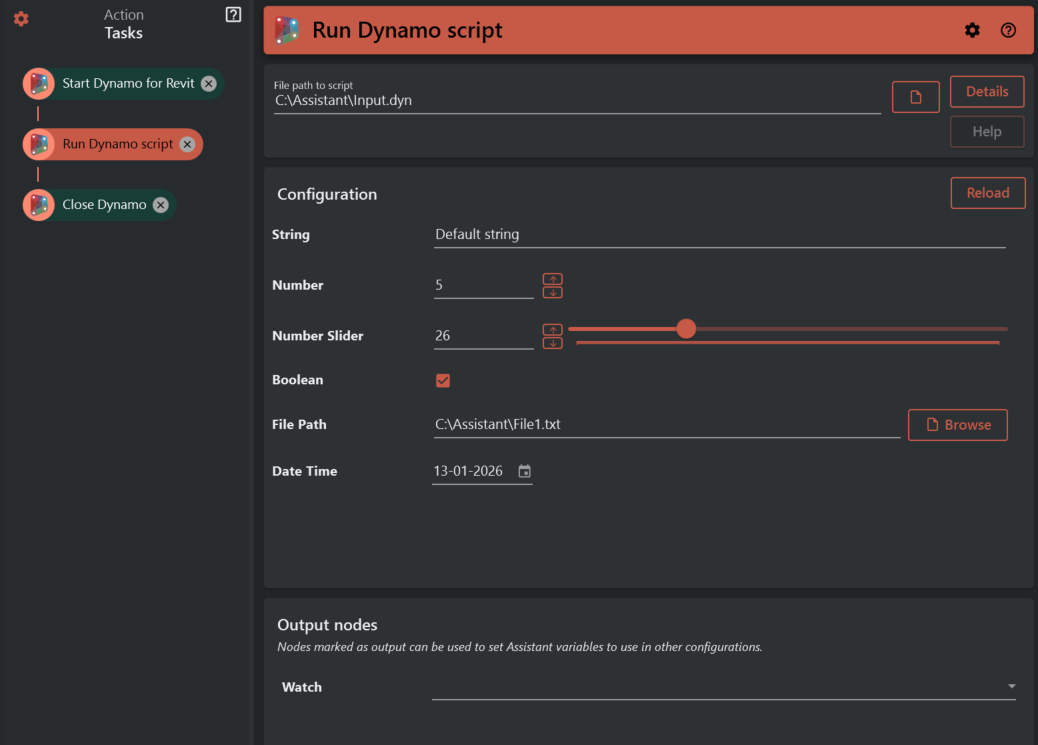Click the Help button below Details
1038x745 pixels.
pyautogui.click(x=986, y=131)
